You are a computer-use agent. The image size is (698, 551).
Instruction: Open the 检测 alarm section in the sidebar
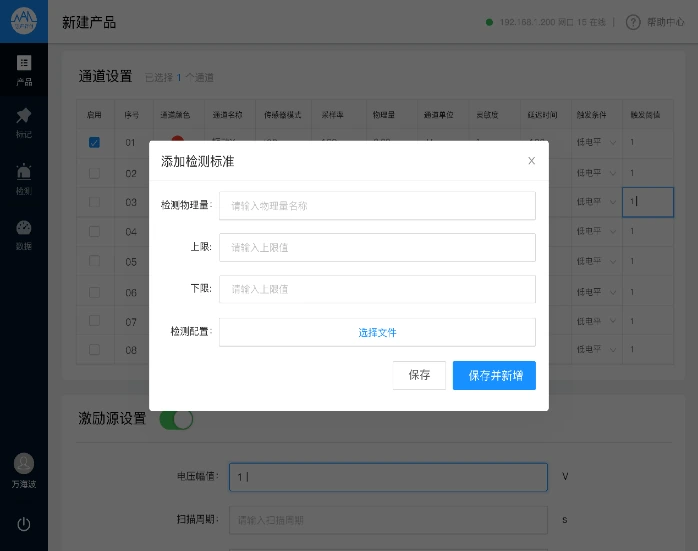tap(24, 179)
